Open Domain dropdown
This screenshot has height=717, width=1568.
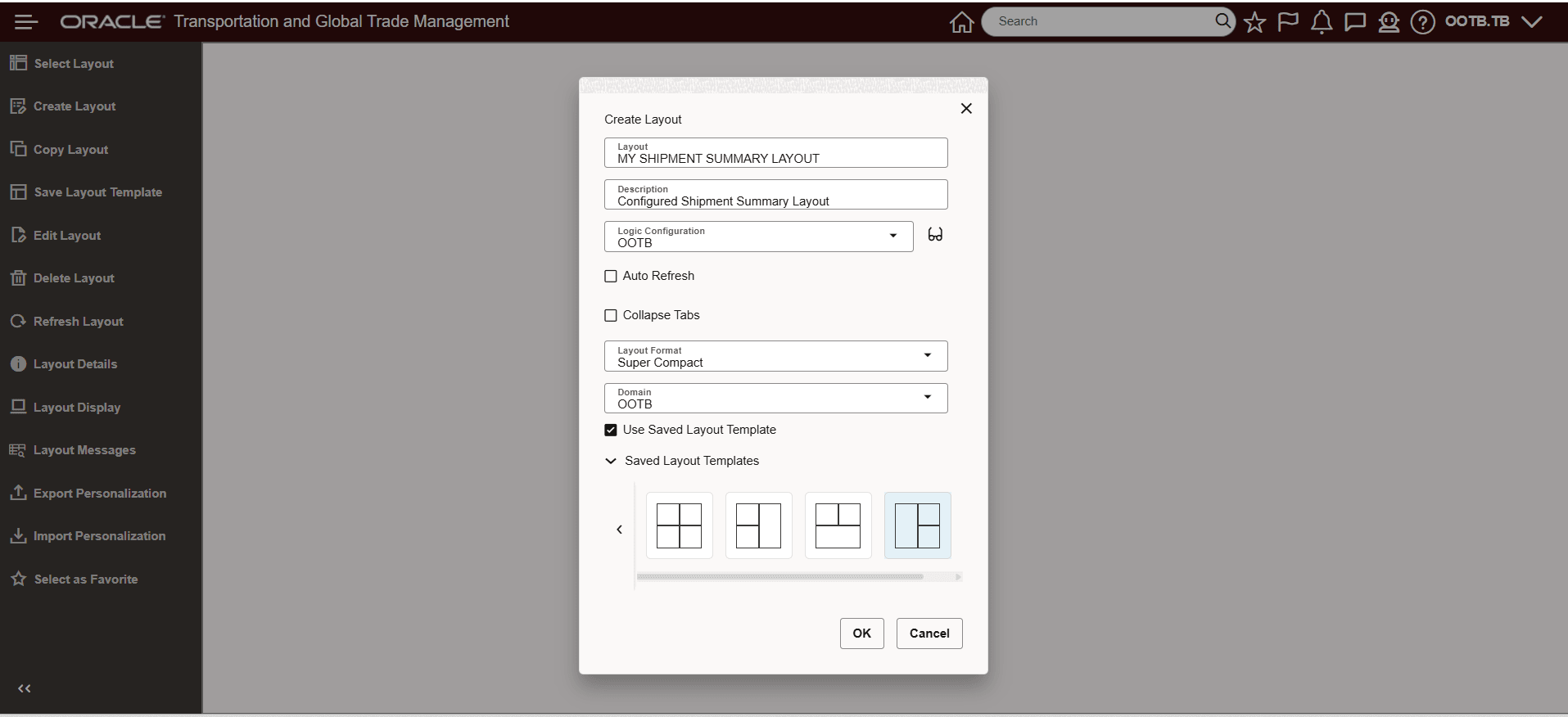click(775, 398)
